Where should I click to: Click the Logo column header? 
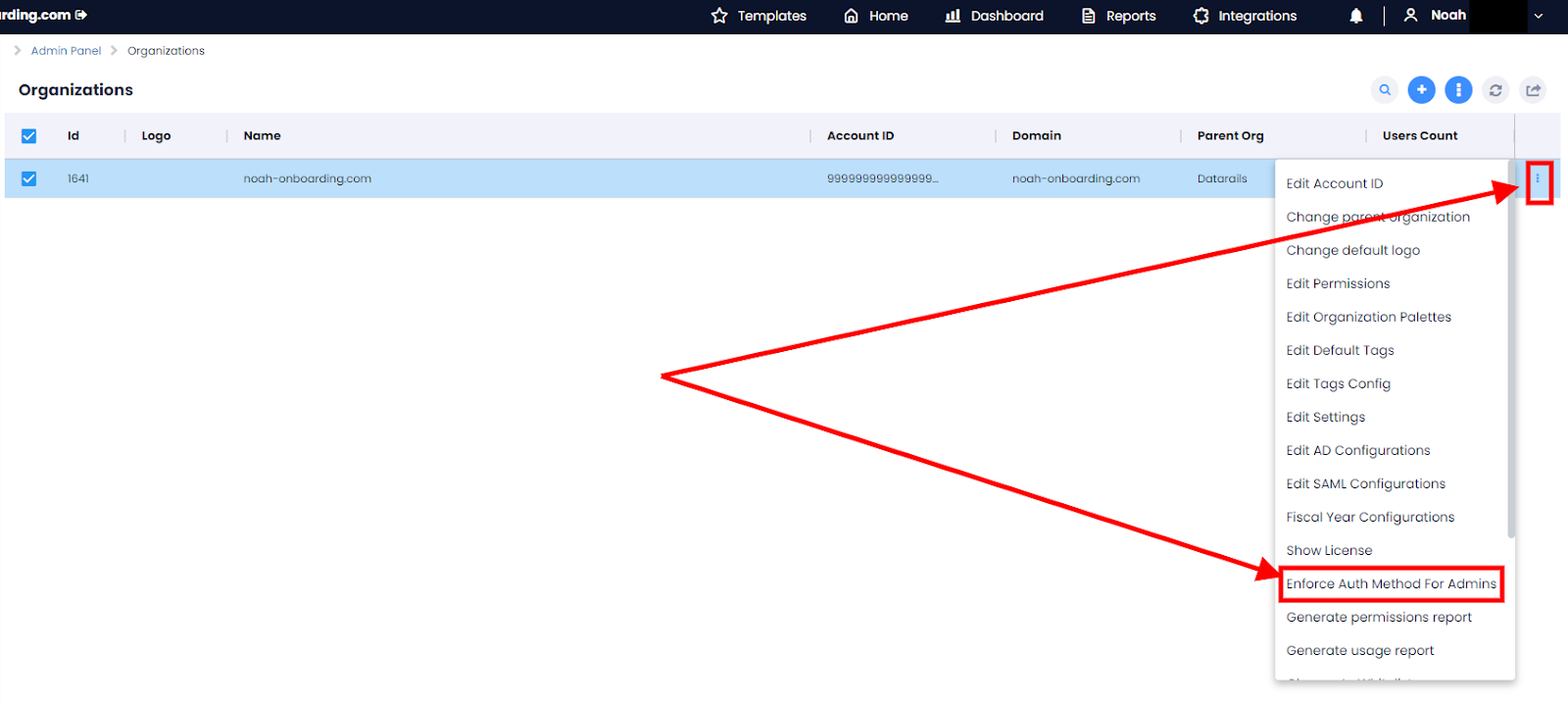click(x=156, y=136)
